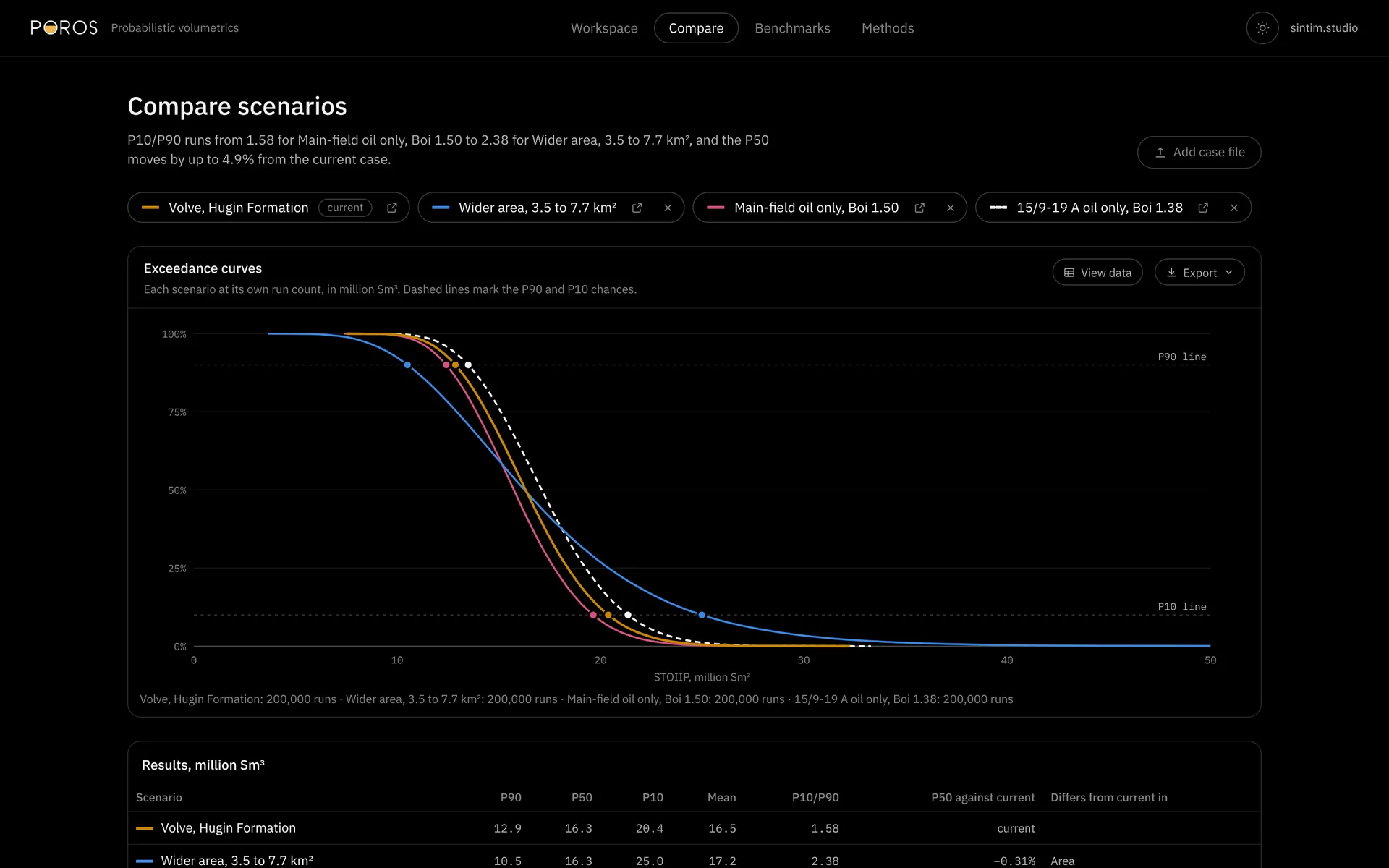
Task: Click the Mean column header
Action: tap(722, 797)
